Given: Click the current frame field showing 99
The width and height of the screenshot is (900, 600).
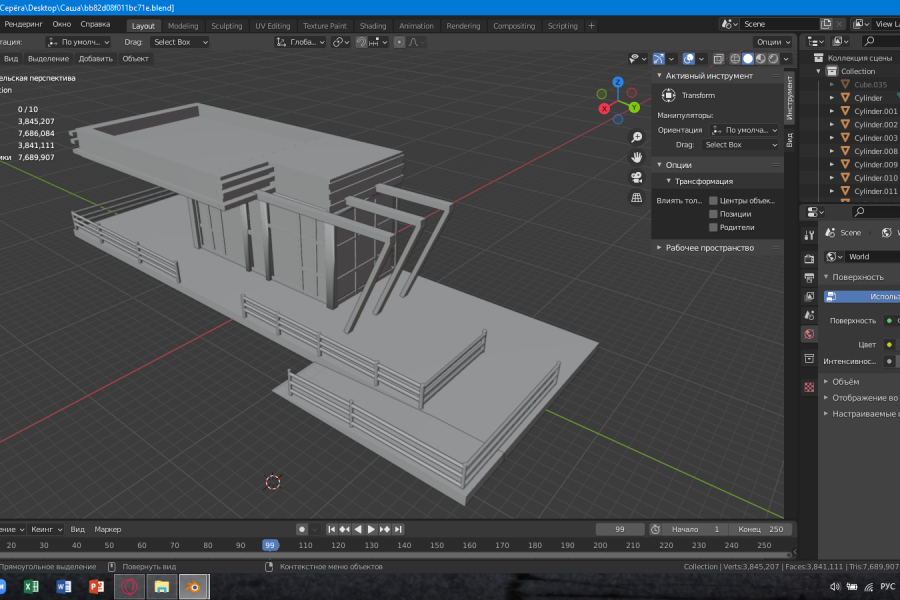Looking at the screenshot, I should (620, 529).
